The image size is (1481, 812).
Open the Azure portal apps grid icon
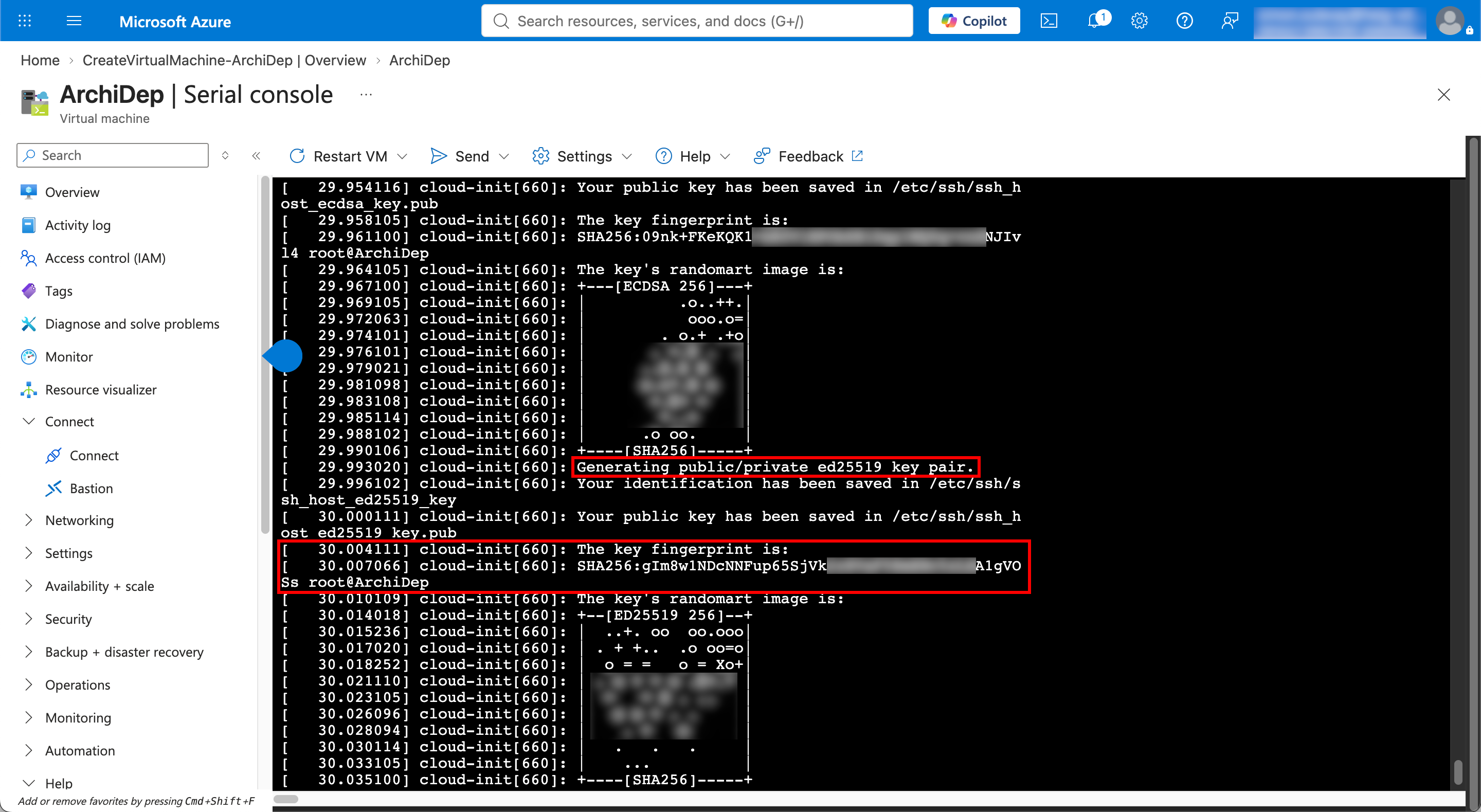pyautogui.click(x=25, y=21)
